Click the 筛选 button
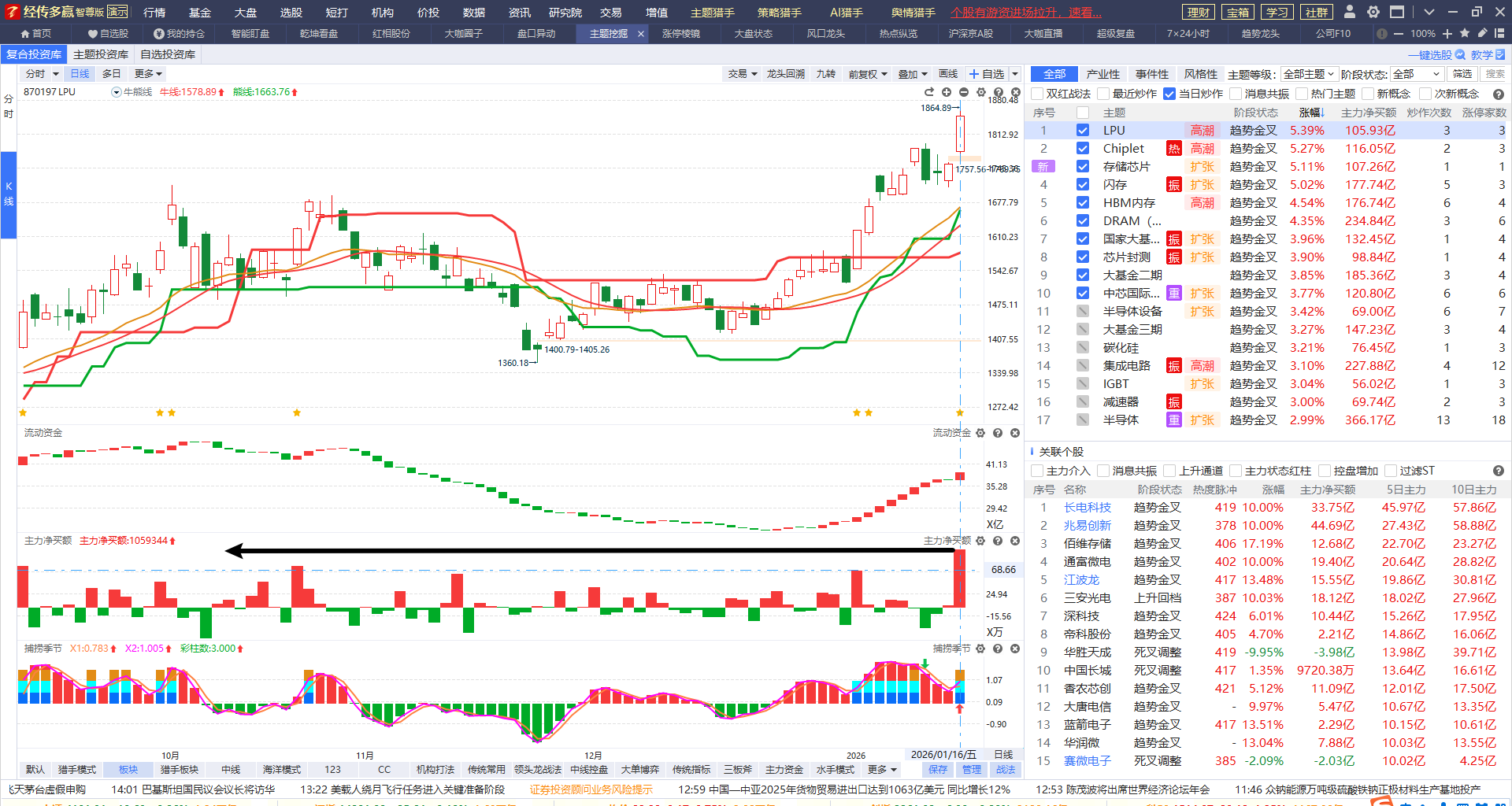Viewport: 1512px width, 806px height. point(1462,74)
